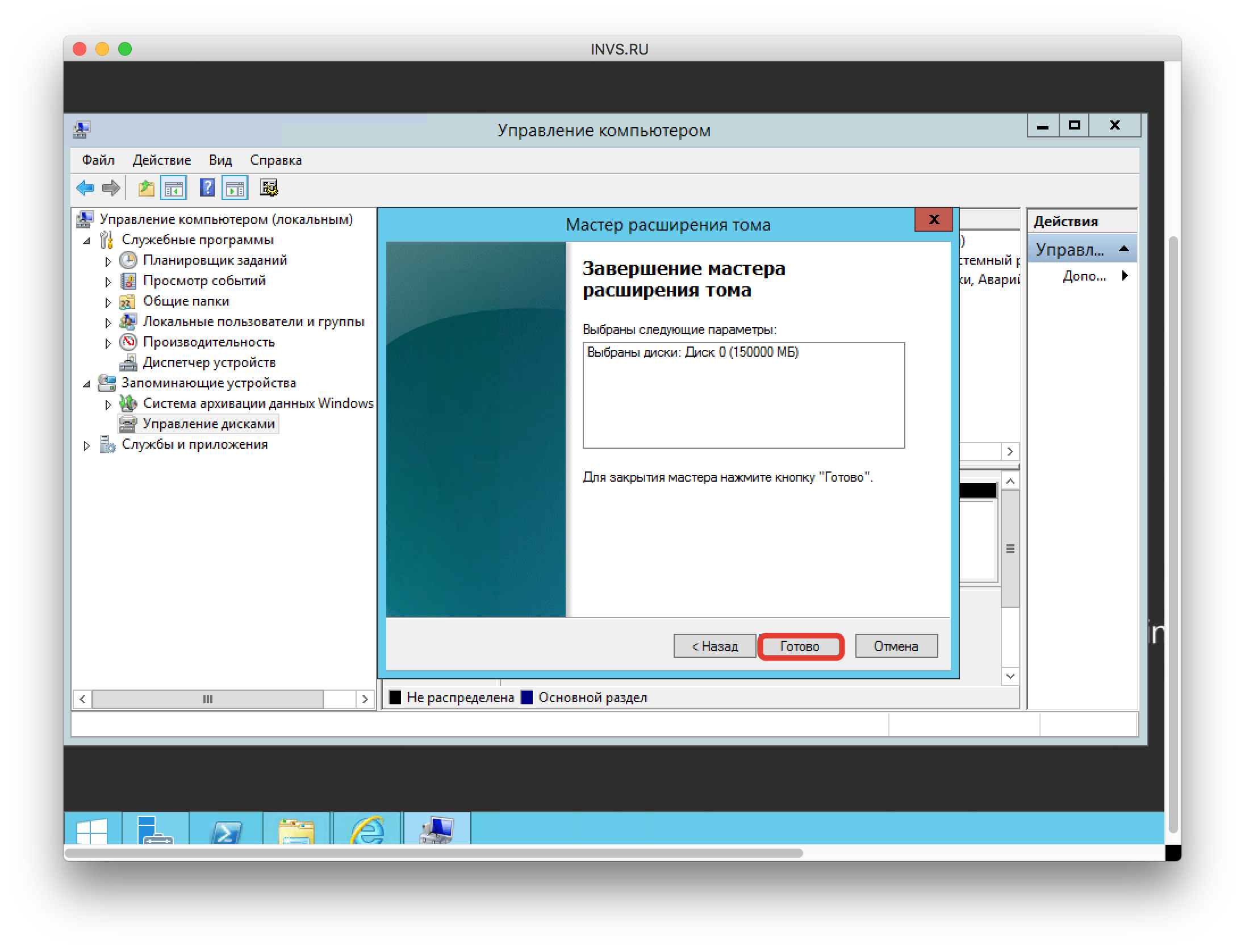Select Управление компьютером (локальным) root node
Screen dimensions: 1245x952
pyautogui.click(x=226, y=219)
